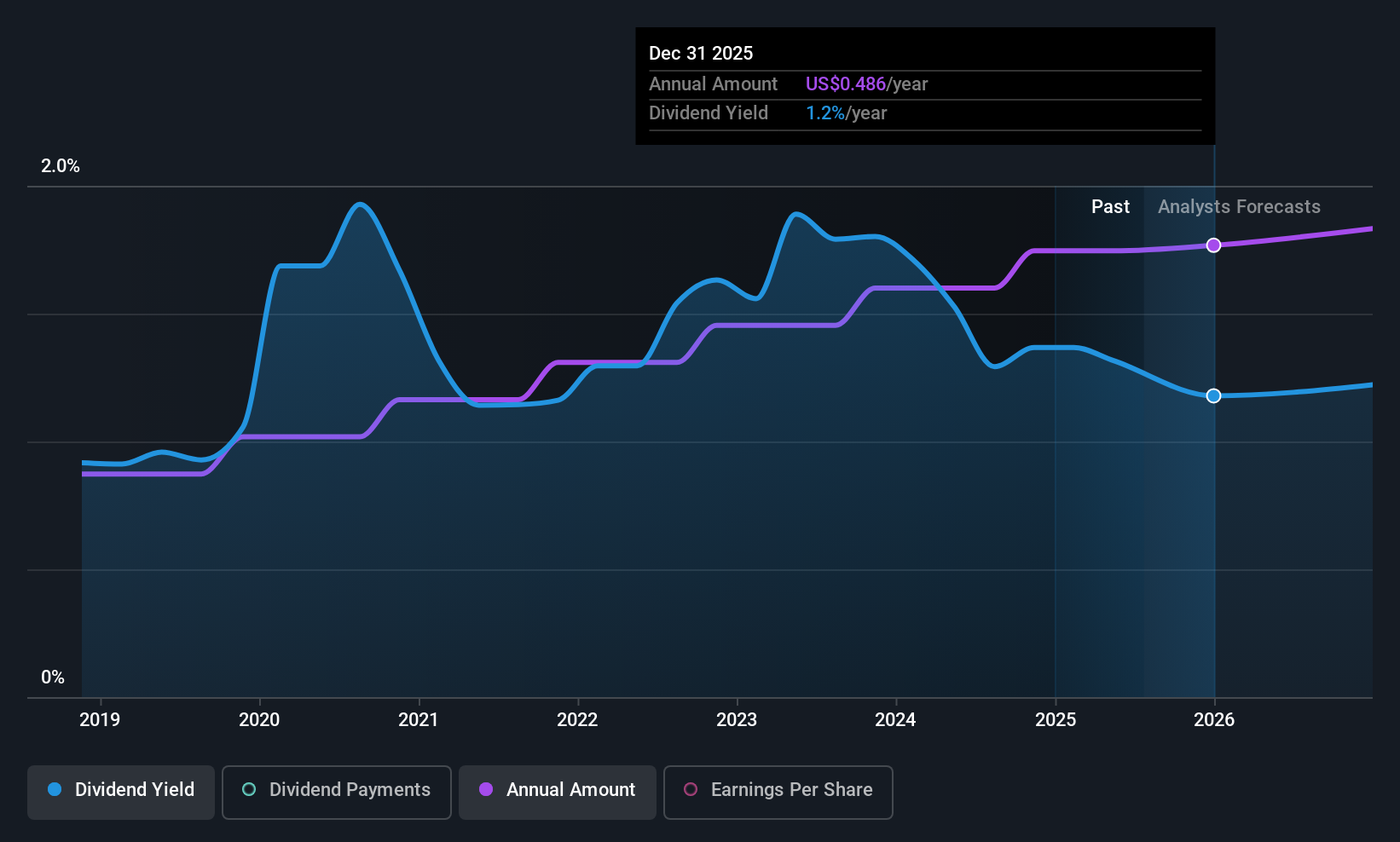Image resolution: width=1400 pixels, height=842 pixels.
Task: Click the blue dot icon in Dividend Yield legend
Action: [x=55, y=790]
